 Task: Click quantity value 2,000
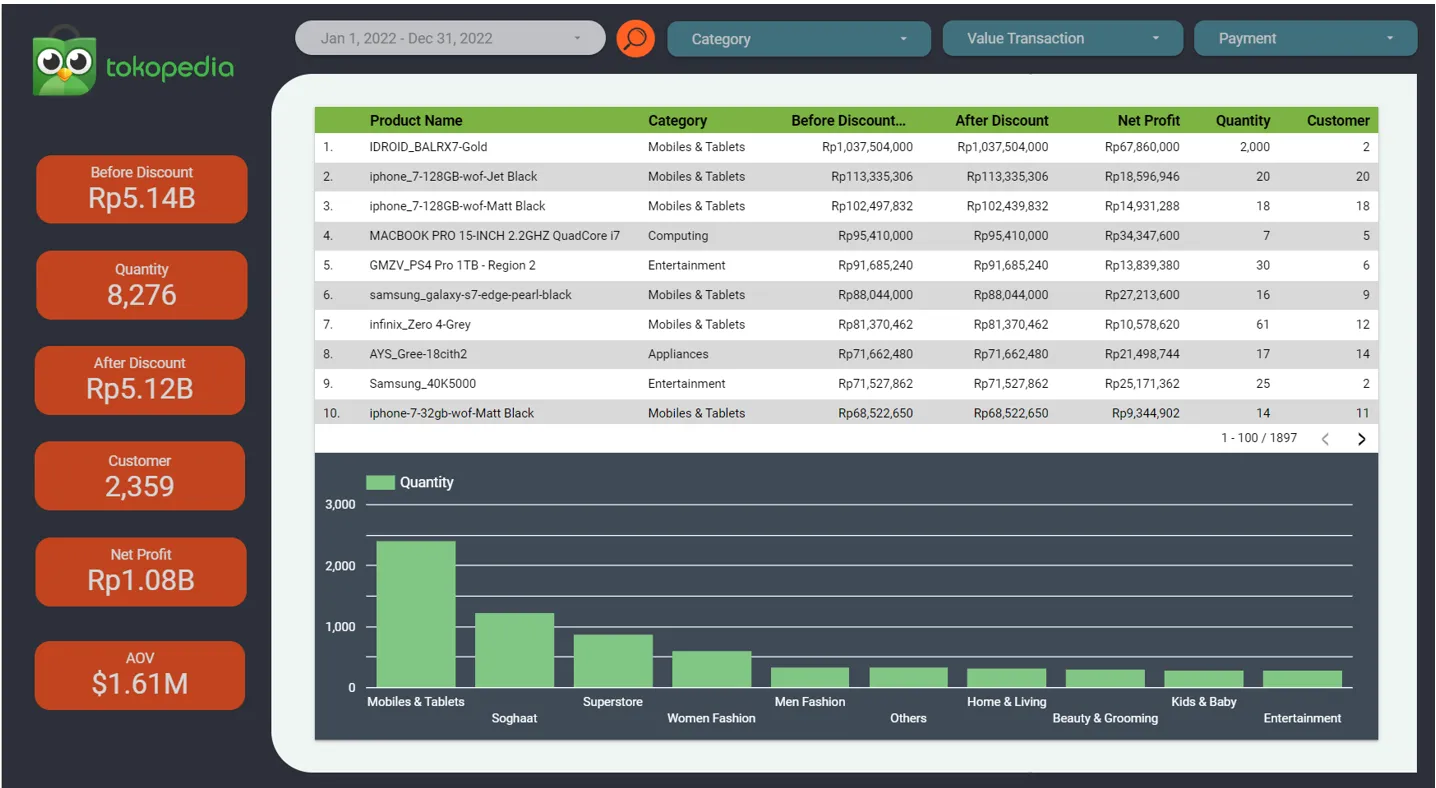click(x=1254, y=147)
